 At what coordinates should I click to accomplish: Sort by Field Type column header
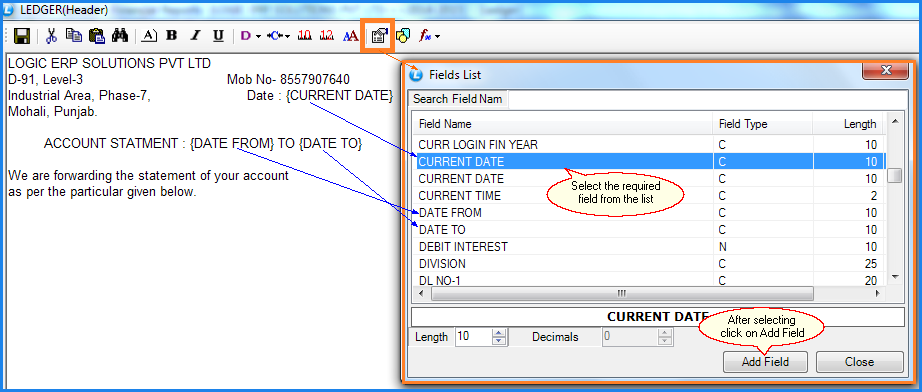pyautogui.click(x=763, y=124)
